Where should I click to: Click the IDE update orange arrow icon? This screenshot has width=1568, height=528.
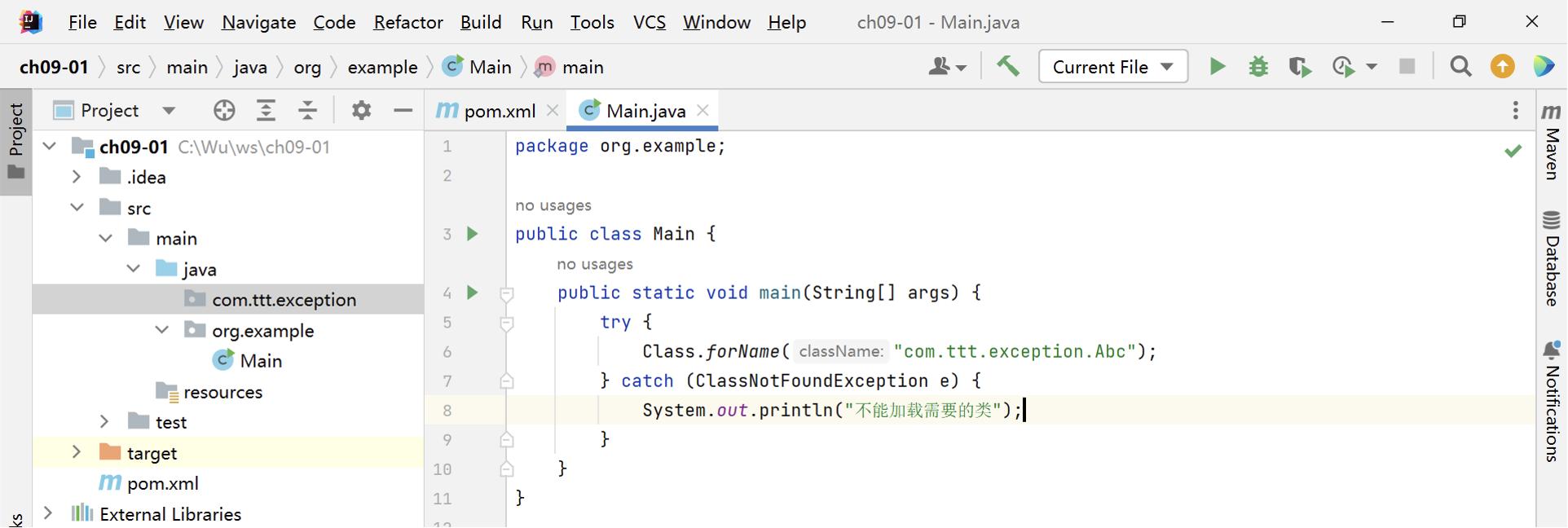[x=1503, y=67]
